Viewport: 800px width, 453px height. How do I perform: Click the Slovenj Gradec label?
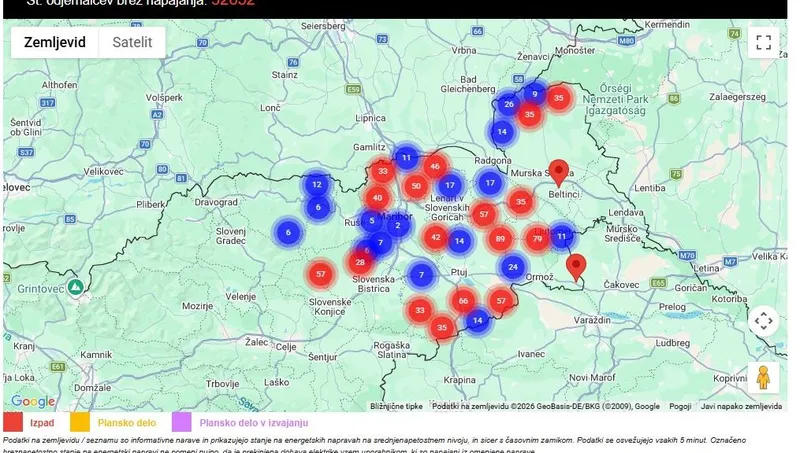(231, 236)
